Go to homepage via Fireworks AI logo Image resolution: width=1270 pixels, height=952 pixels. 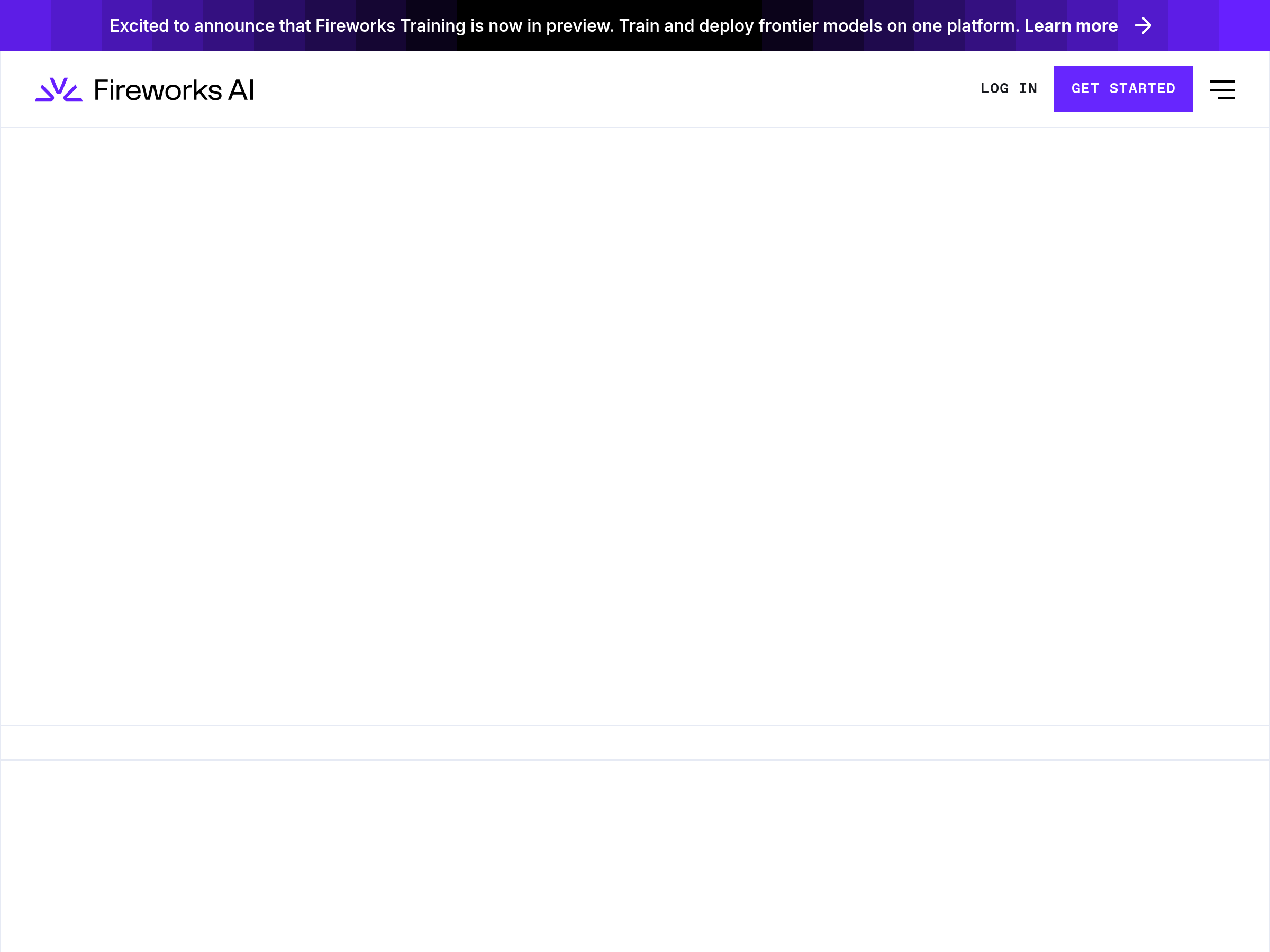click(x=144, y=89)
